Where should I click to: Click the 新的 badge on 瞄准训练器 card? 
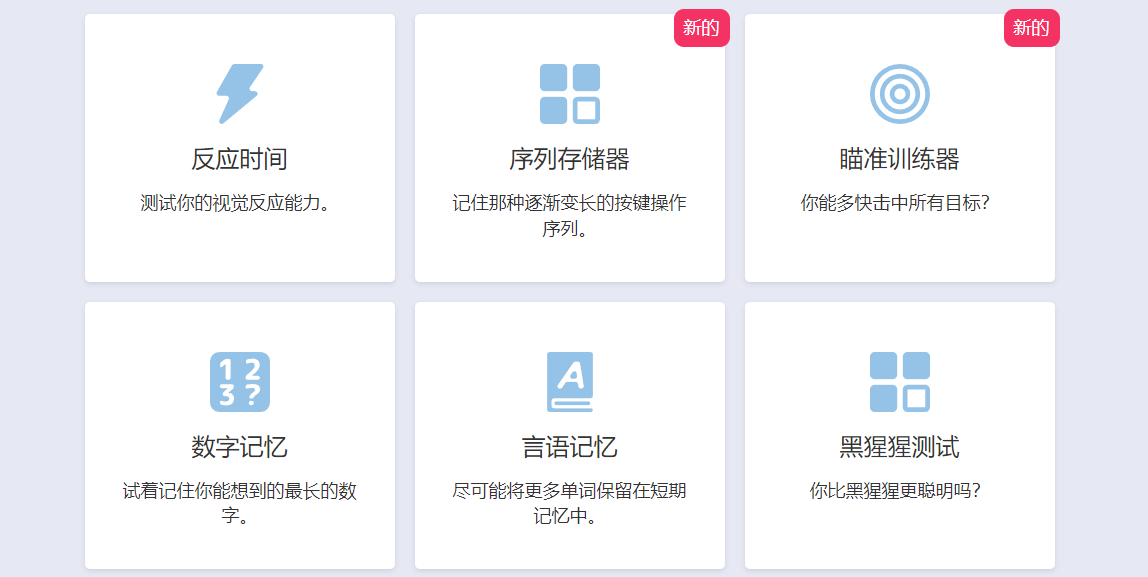(x=1031, y=28)
